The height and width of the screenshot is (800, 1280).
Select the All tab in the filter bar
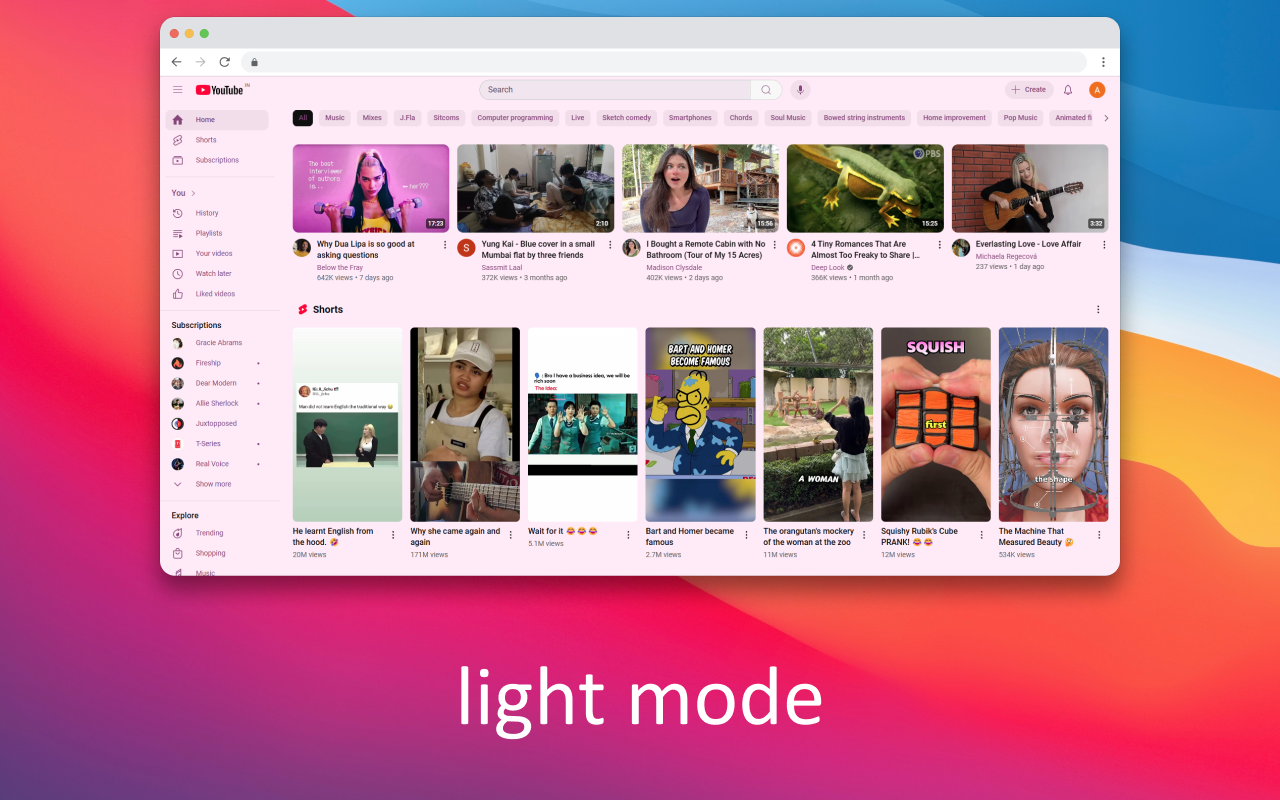point(302,117)
